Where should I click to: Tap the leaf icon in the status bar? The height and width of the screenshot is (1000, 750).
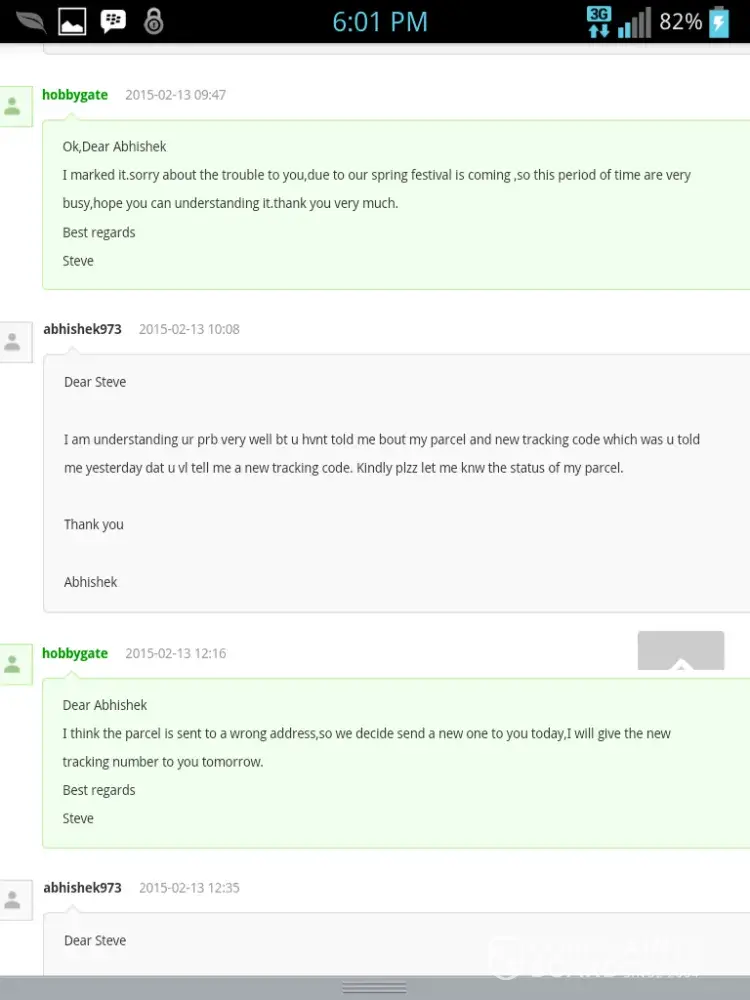tap(30, 20)
